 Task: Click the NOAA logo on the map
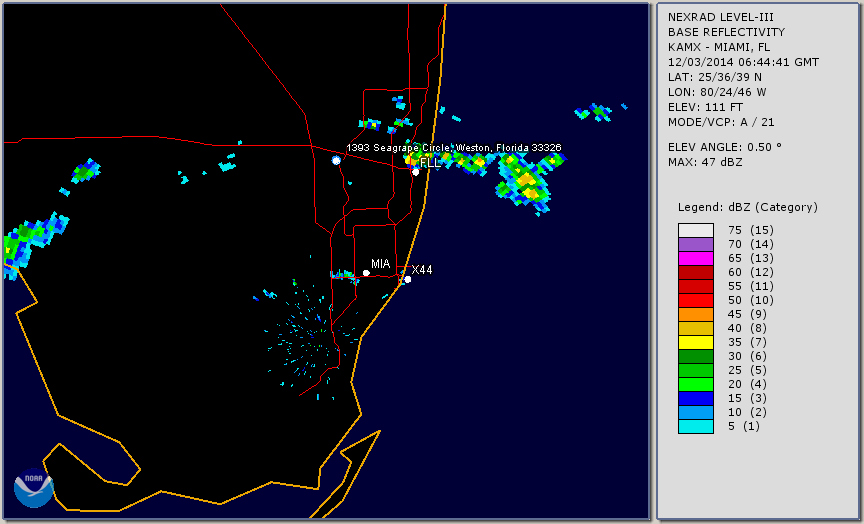34,488
